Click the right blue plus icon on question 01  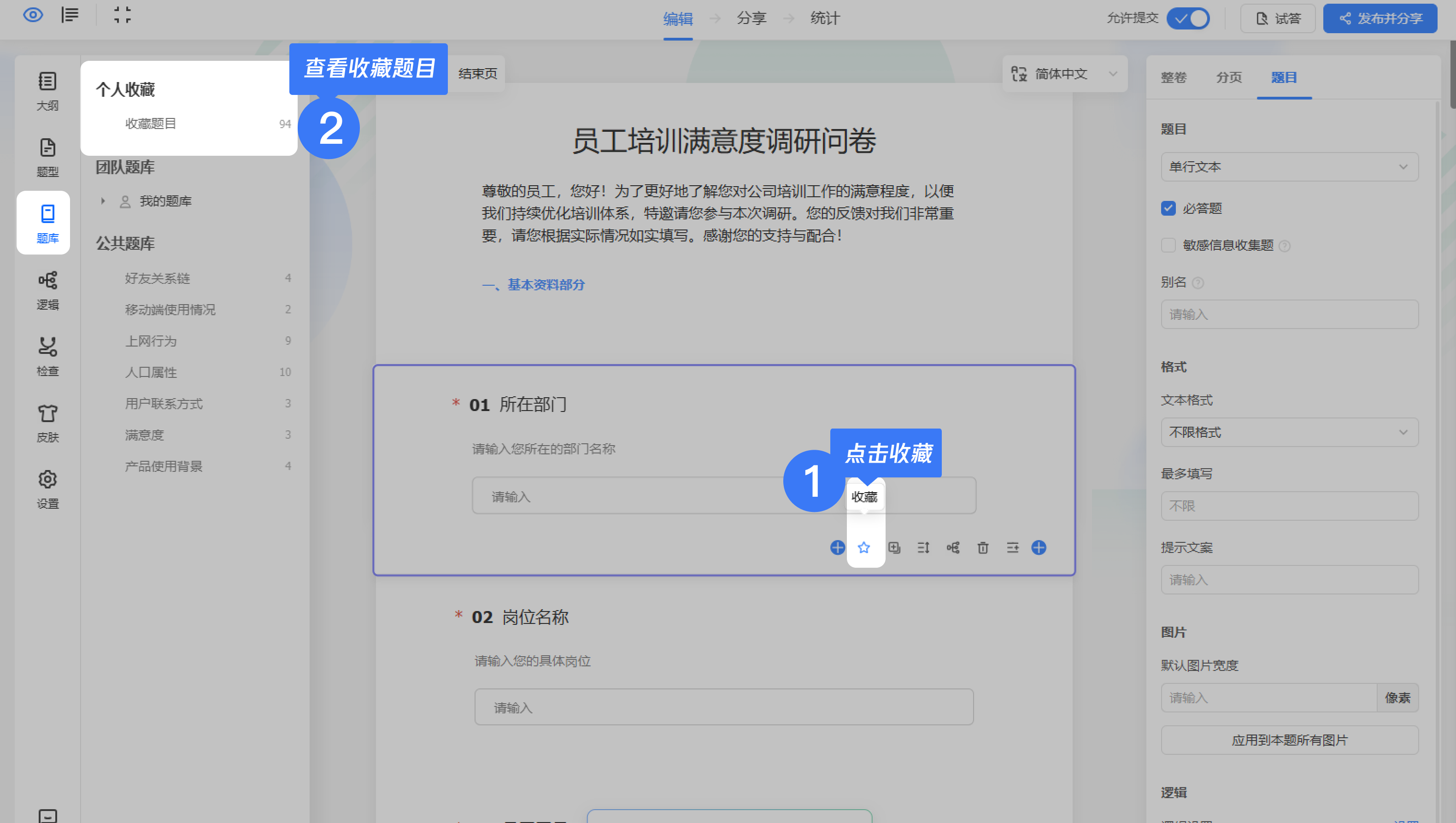coord(1039,547)
